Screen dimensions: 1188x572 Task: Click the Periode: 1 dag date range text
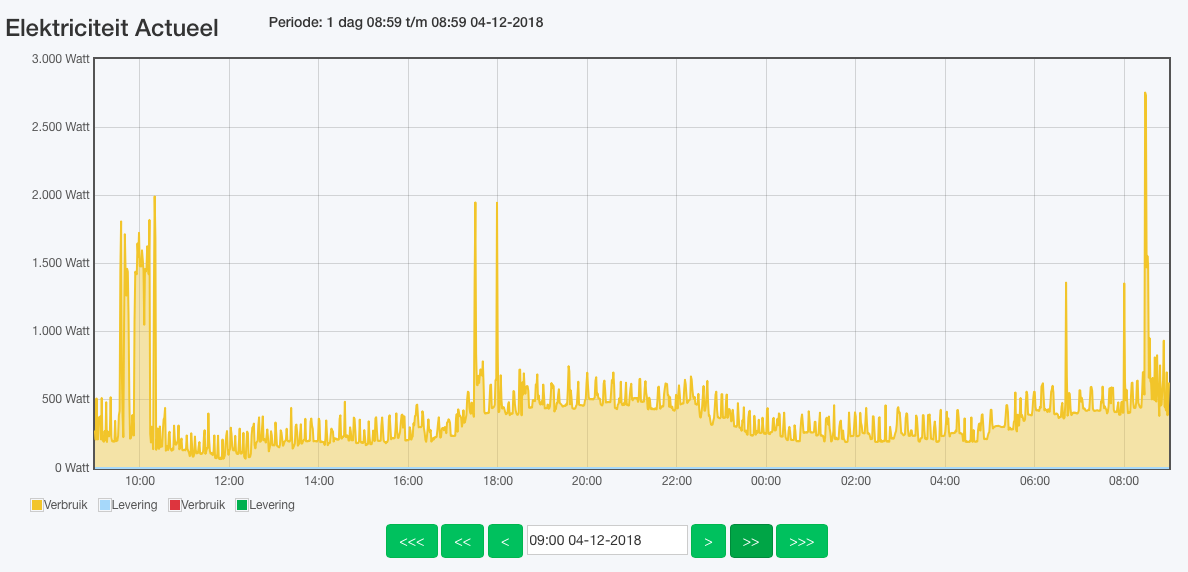pos(405,22)
